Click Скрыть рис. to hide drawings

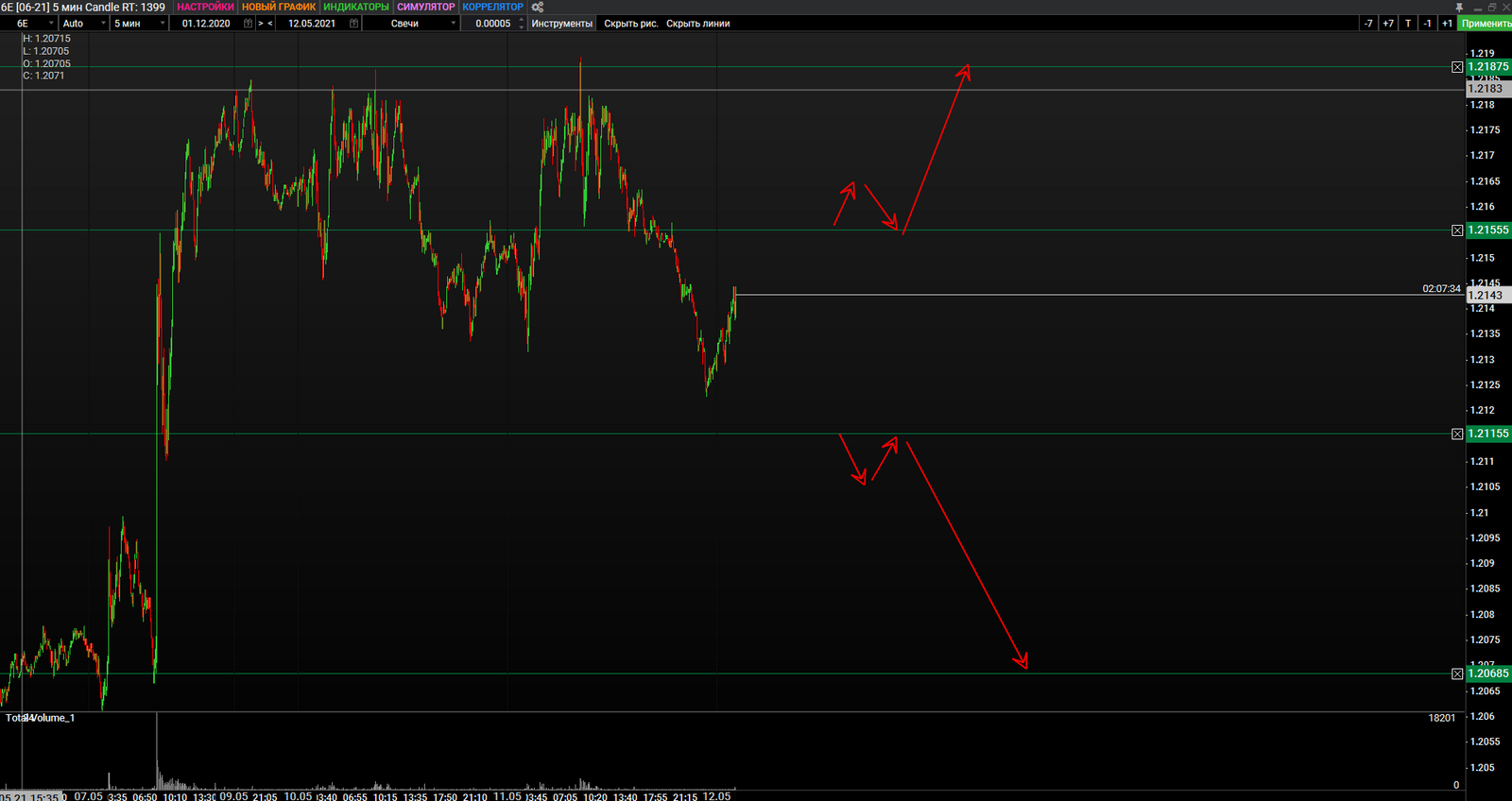point(631,24)
